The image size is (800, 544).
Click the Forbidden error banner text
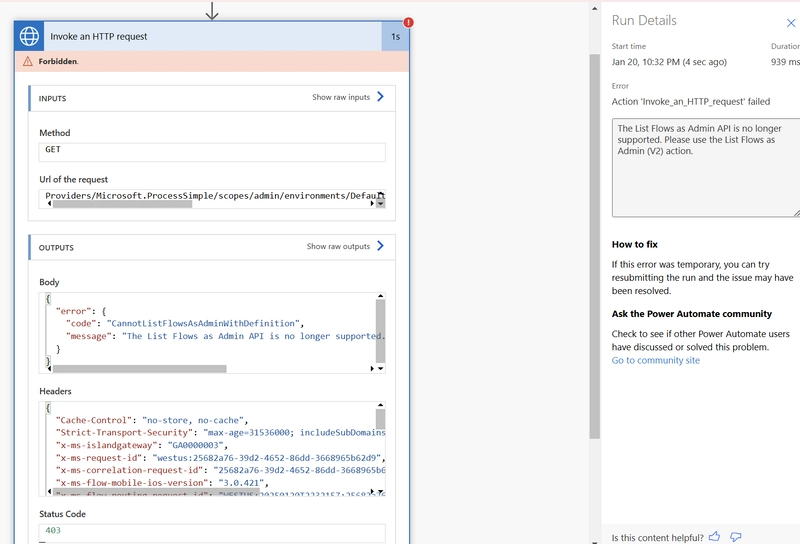[58, 61]
